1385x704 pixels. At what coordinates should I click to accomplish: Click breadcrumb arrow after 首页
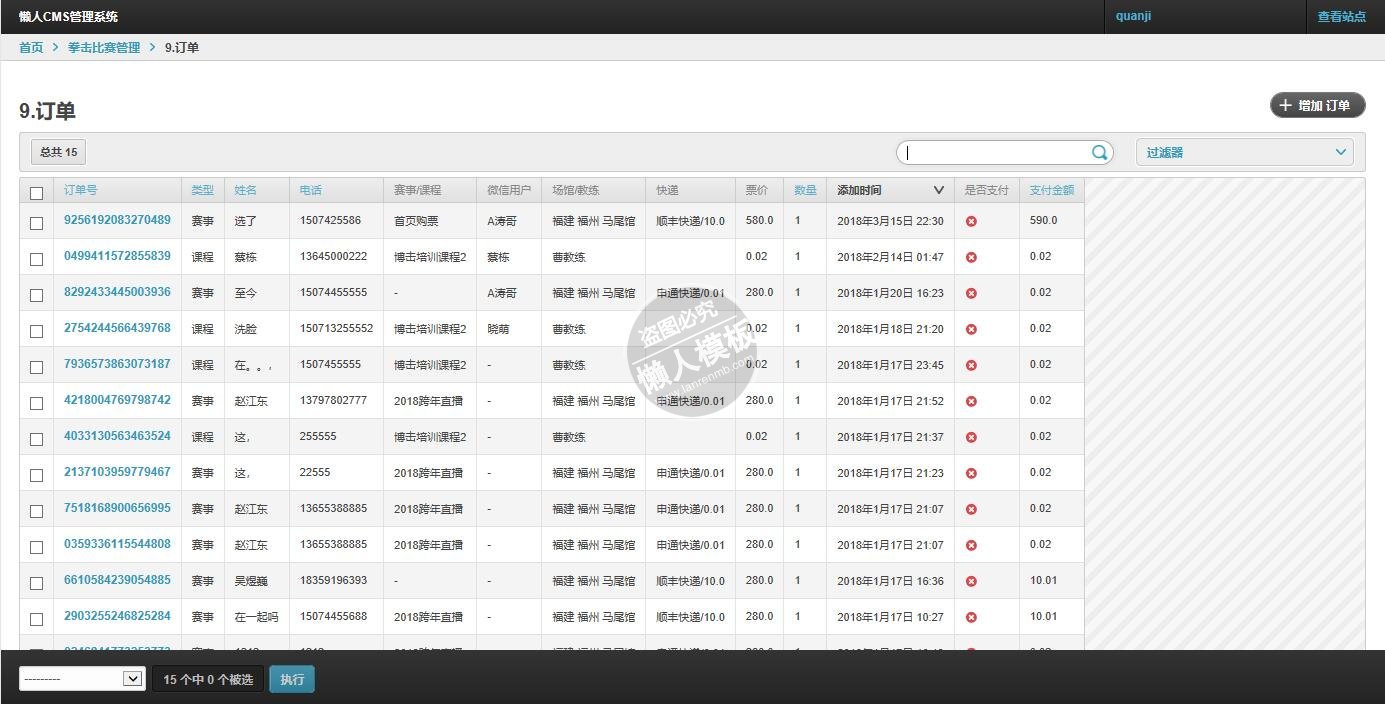[x=56, y=47]
